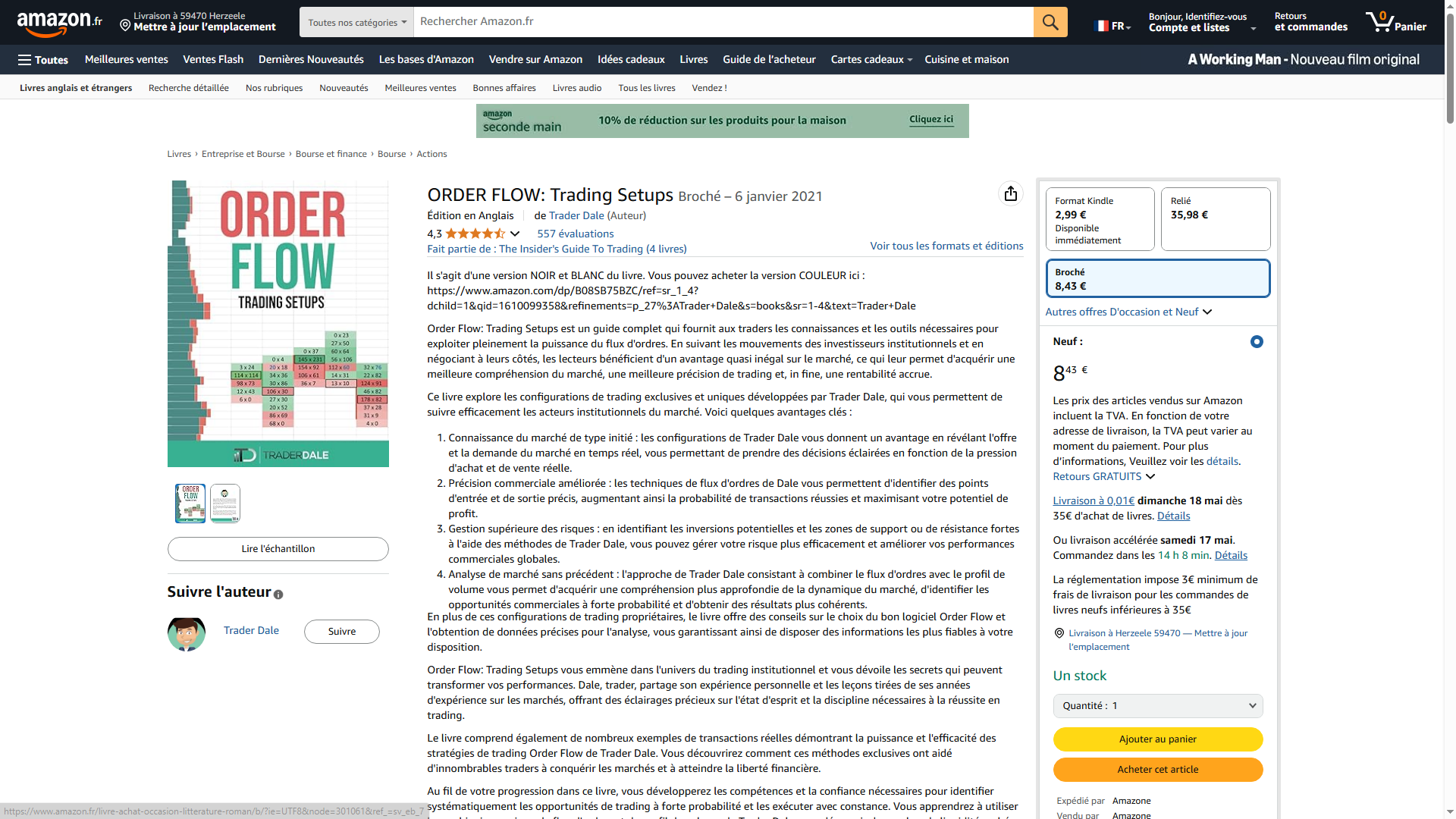Expand Toutes nos catégories search dropdown
Viewport: 1456px width, 819px height.
(356, 23)
